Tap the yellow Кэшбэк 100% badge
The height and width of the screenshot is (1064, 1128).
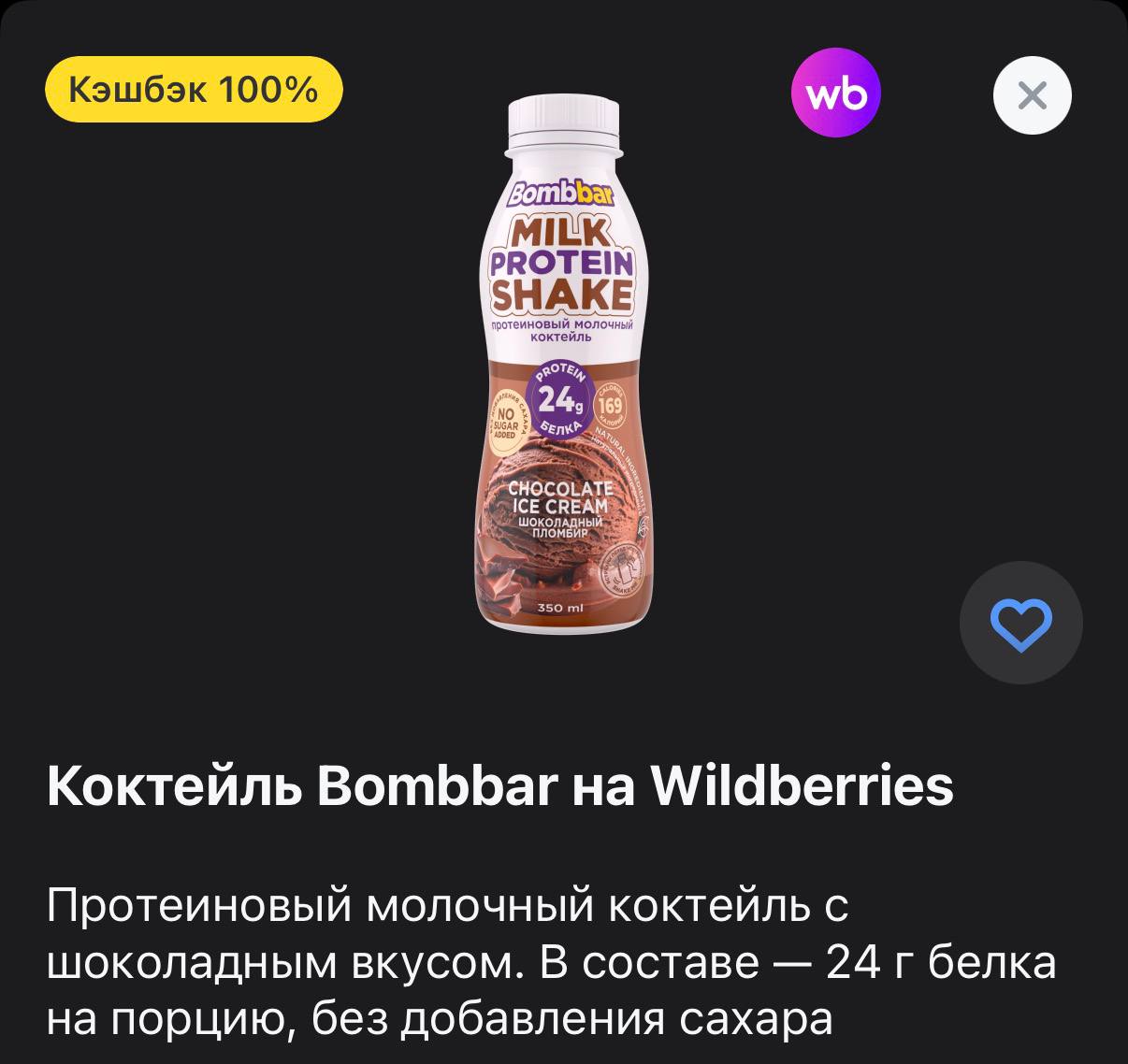tap(194, 90)
